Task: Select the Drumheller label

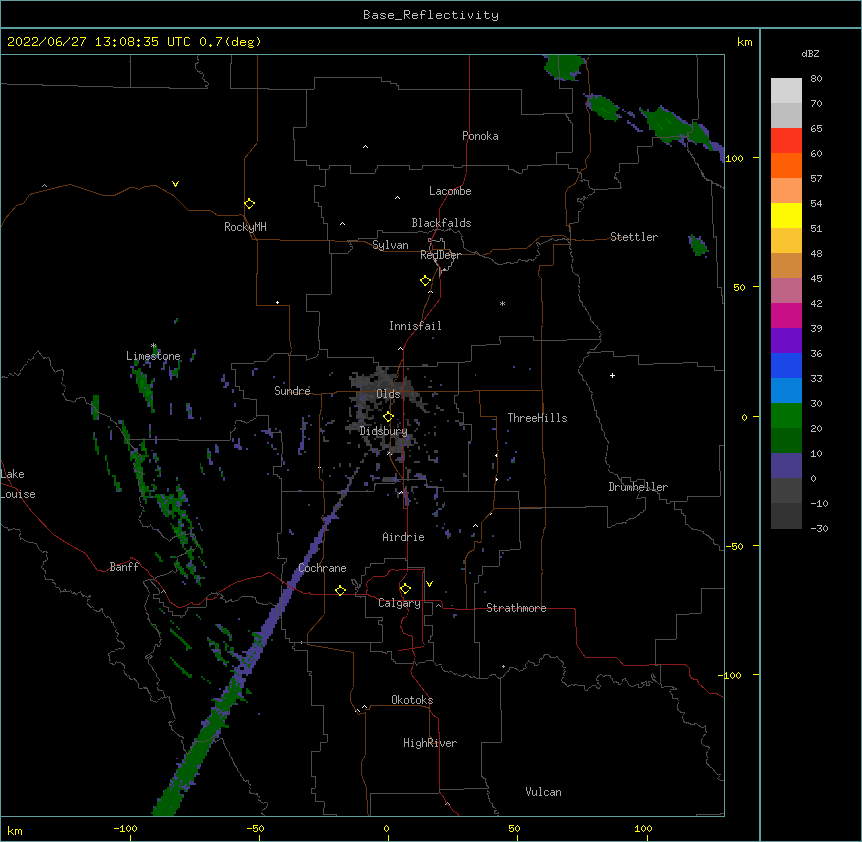Action: click(x=638, y=487)
